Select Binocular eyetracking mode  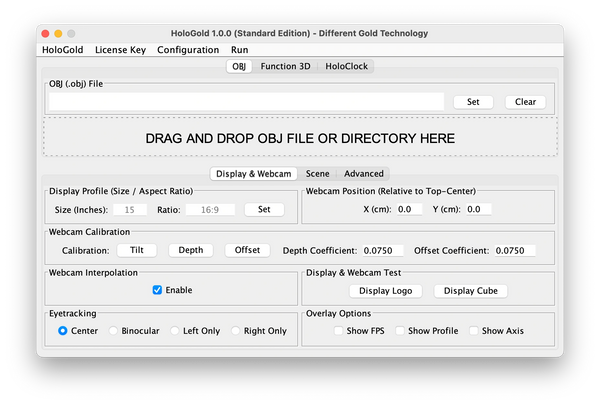(x=113, y=330)
